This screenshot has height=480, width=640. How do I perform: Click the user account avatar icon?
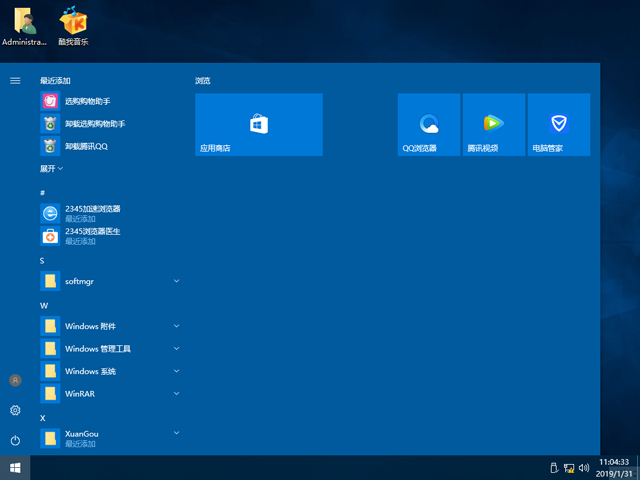tap(15, 380)
